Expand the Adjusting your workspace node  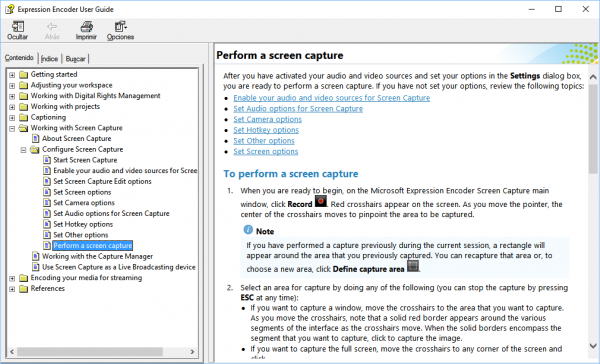tap(12, 86)
